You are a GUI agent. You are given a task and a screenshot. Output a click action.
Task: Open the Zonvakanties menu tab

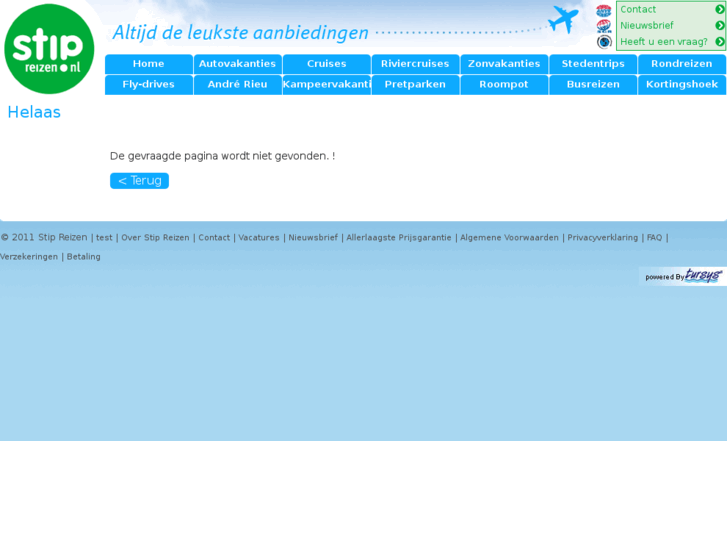504,64
